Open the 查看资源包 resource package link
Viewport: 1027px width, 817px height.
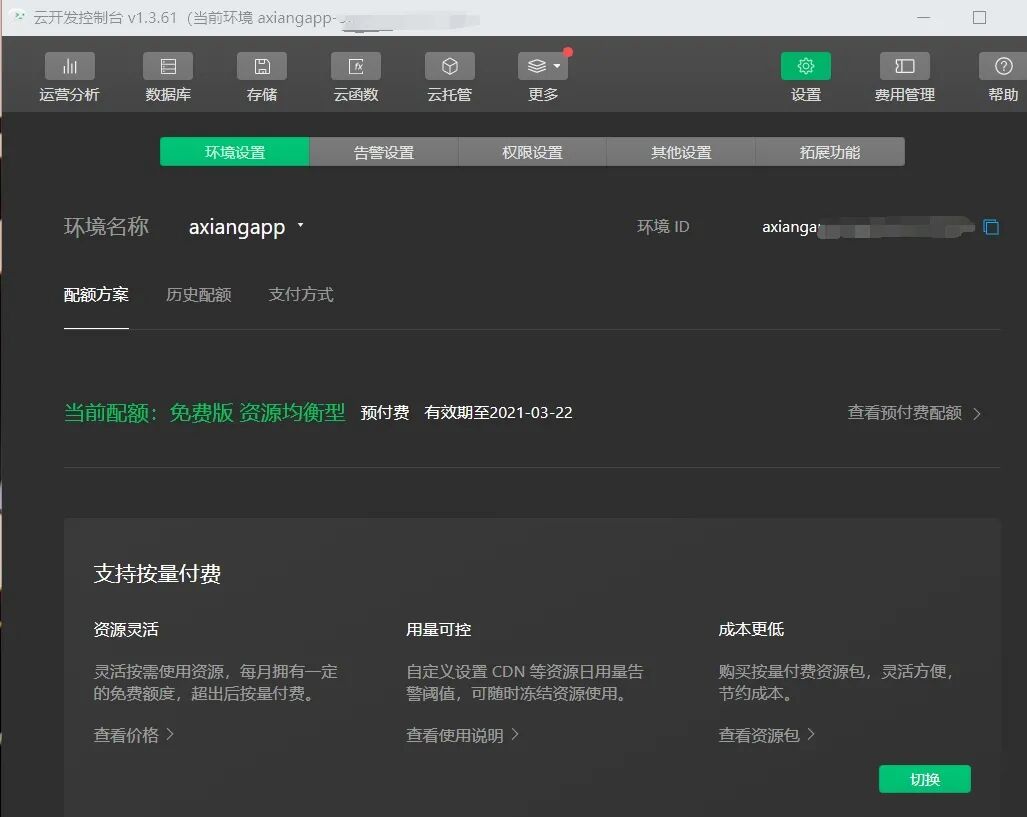(761, 734)
